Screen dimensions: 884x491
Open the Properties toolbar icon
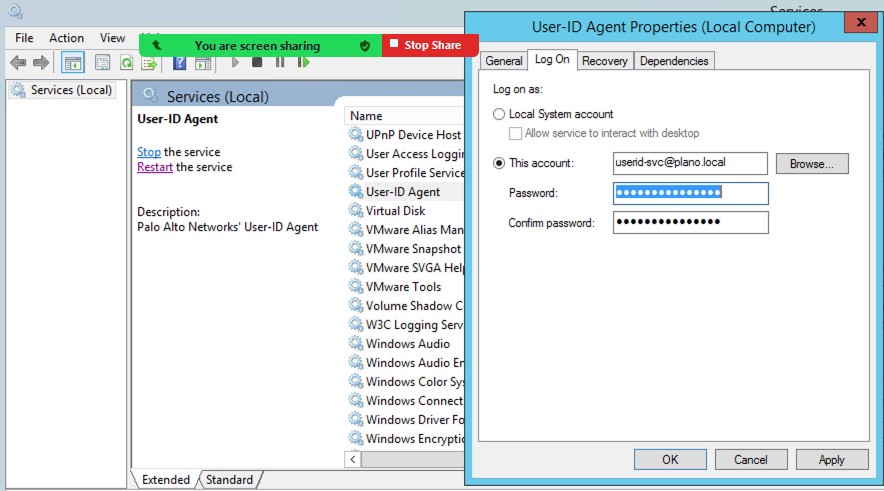[103, 63]
